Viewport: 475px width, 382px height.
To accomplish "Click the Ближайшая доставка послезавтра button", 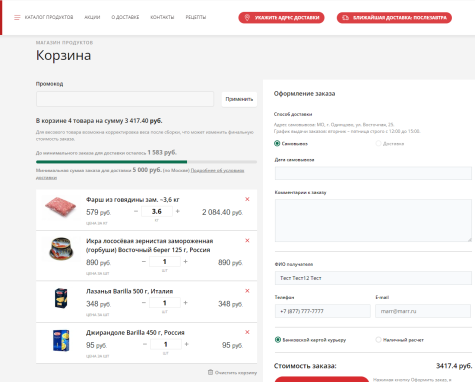I will pos(394,18).
